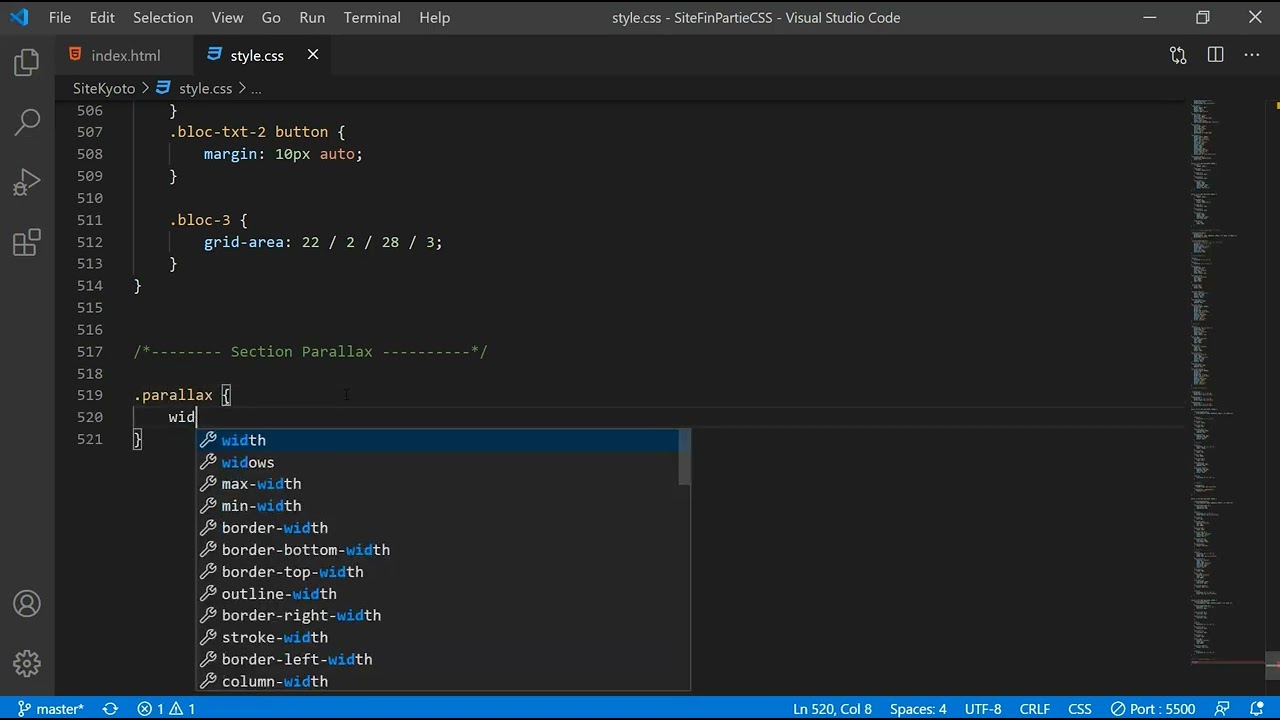The image size is (1280, 720).
Task: Change the CSS language mode
Action: coord(1079,709)
